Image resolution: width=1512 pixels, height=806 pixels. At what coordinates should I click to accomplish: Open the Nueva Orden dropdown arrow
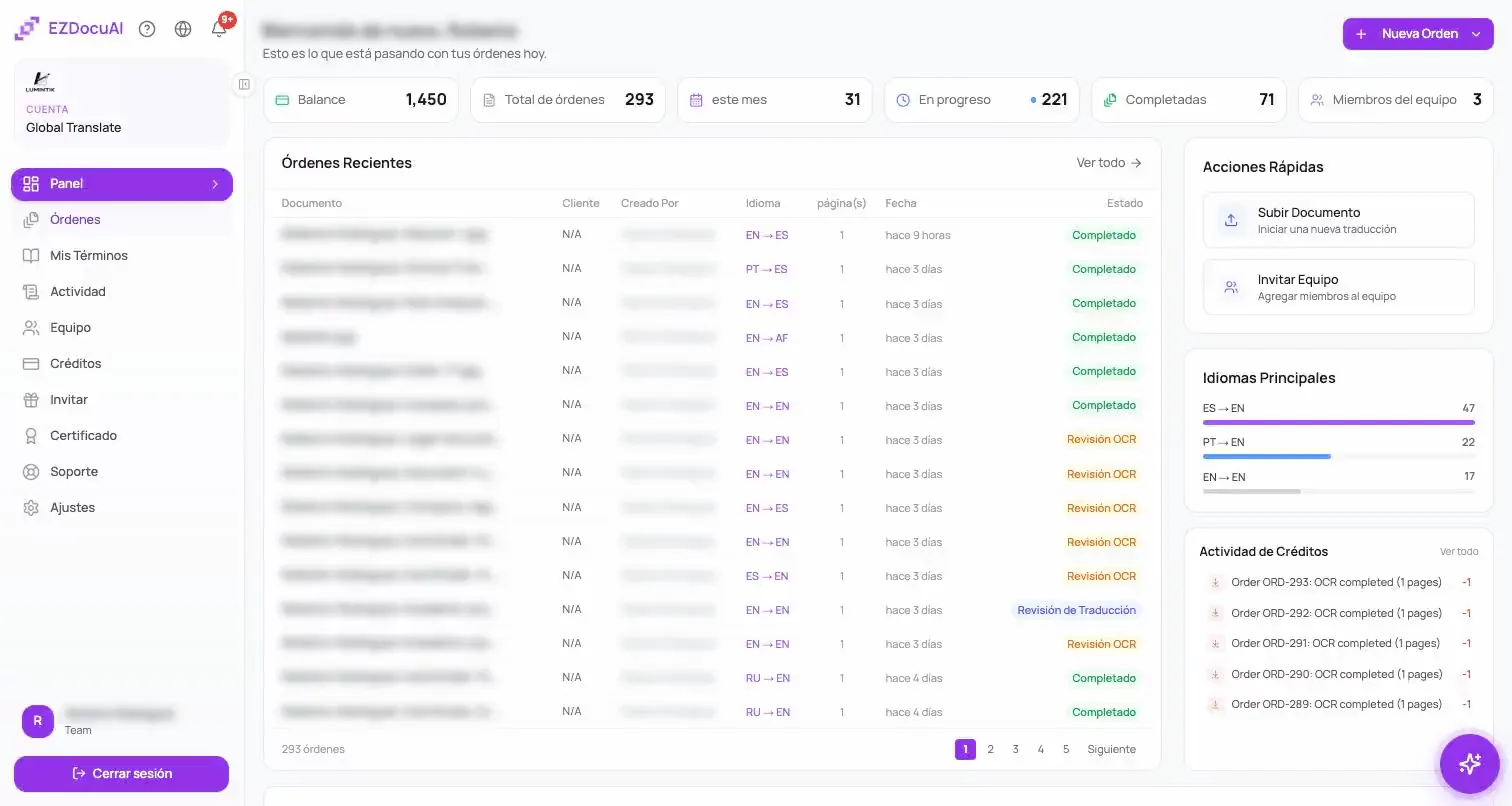[x=1476, y=34]
